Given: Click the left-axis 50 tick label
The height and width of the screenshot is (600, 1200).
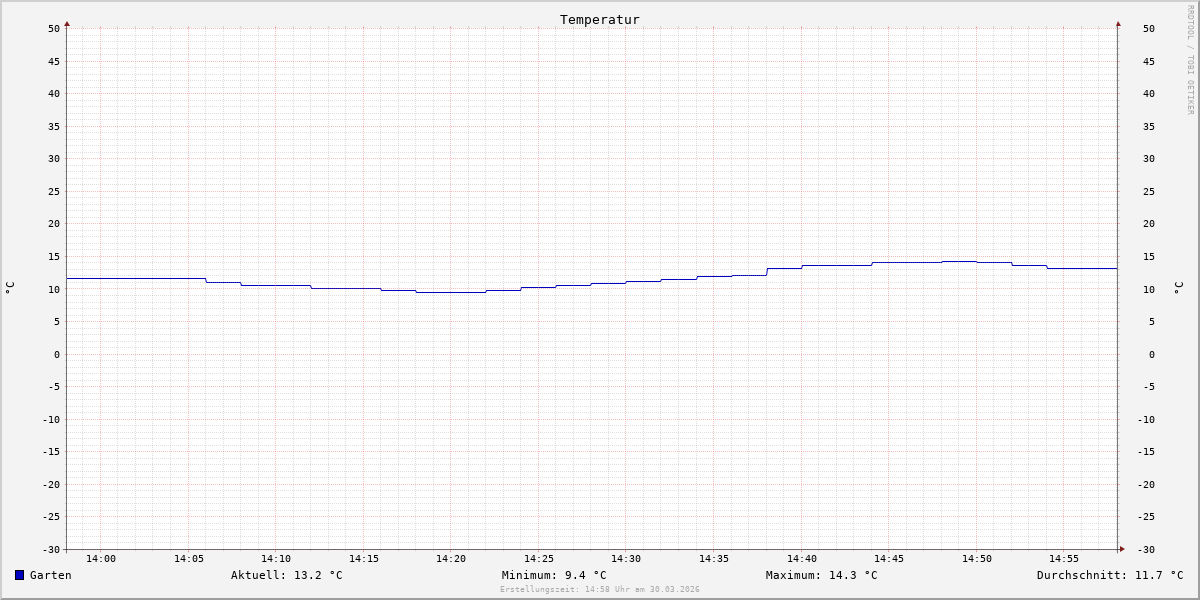Looking at the screenshot, I should coord(54,28).
